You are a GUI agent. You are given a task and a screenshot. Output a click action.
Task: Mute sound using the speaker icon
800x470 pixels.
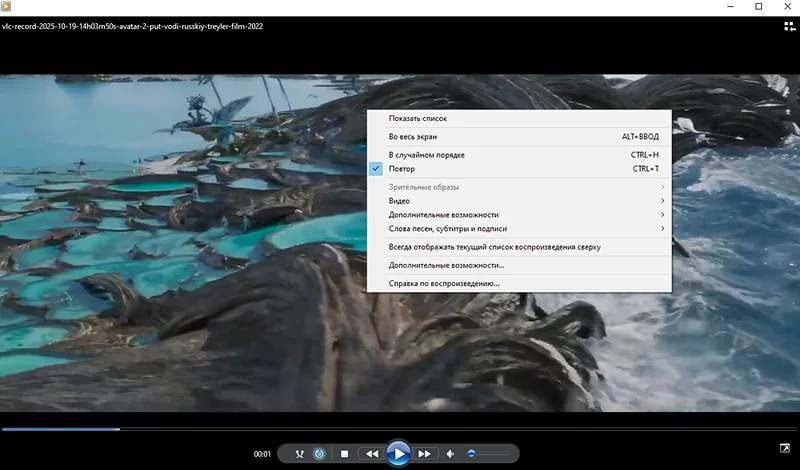coord(451,454)
